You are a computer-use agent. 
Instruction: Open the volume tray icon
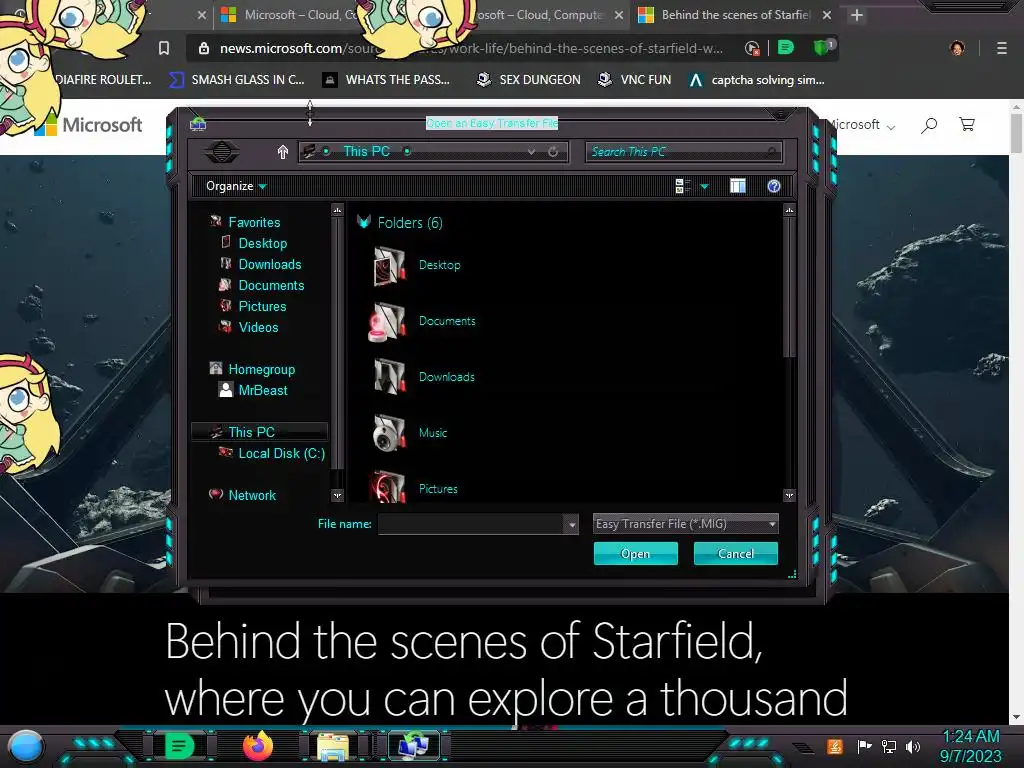click(x=914, y=746)
